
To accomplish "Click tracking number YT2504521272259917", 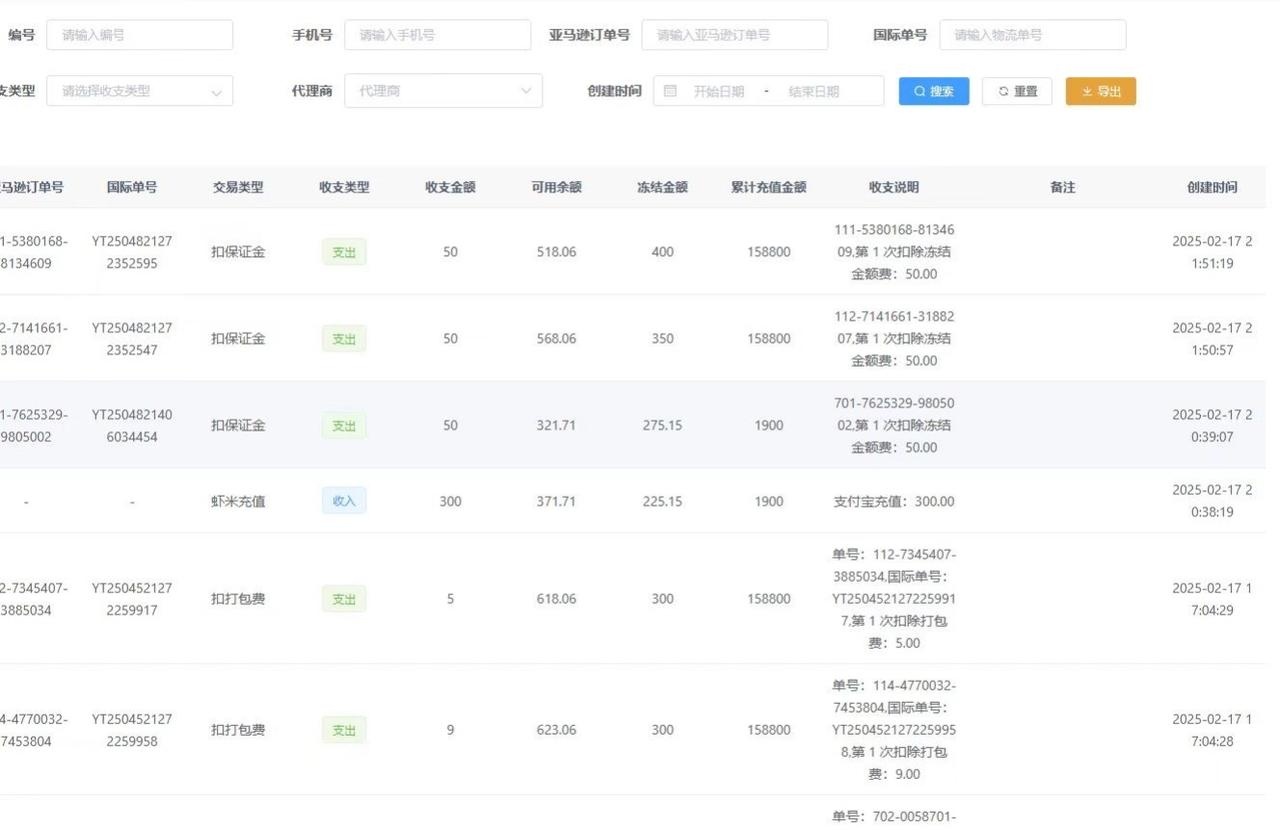I will point(132,599).
